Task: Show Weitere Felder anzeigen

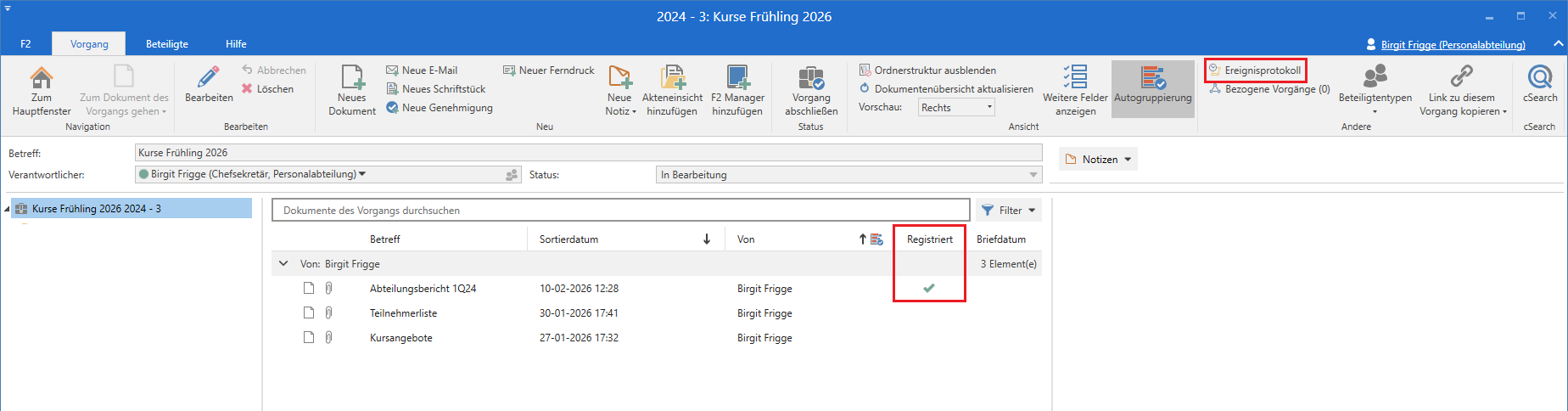Action: pos(1075,79)
